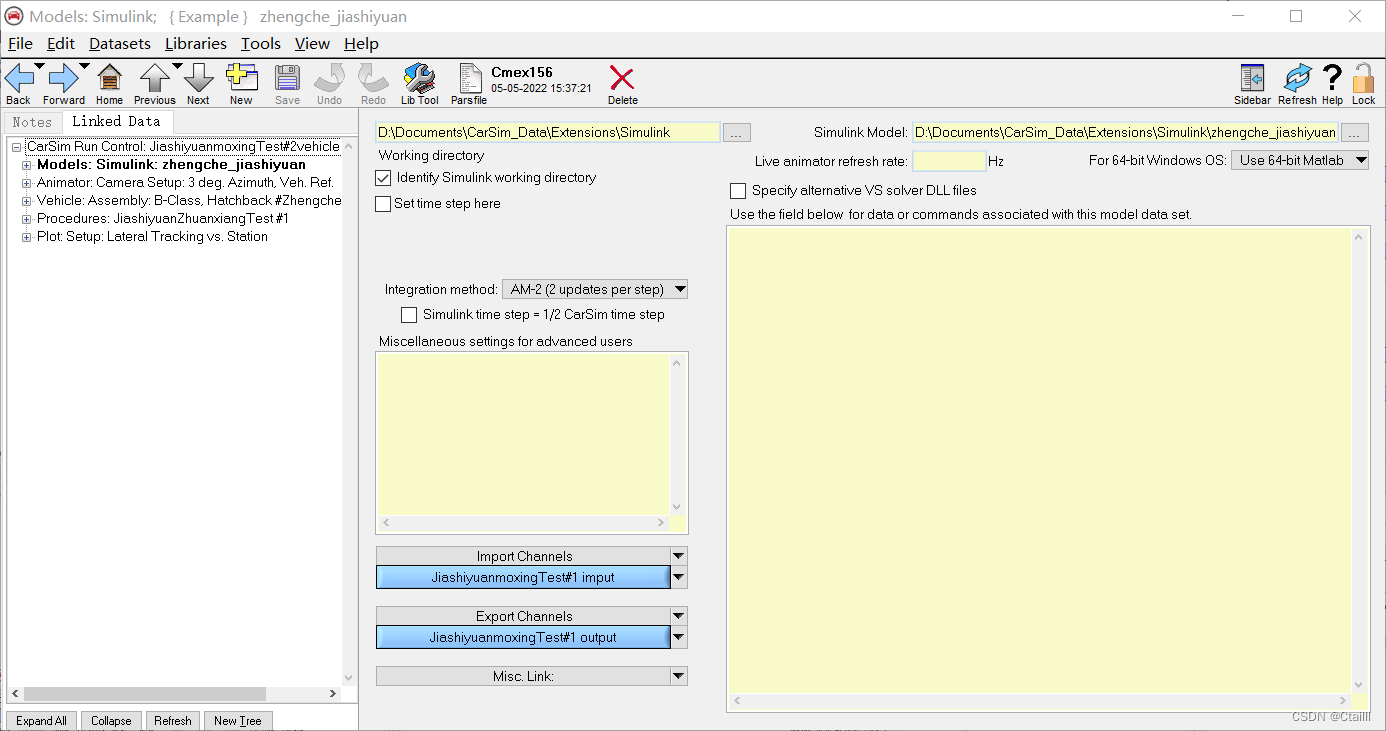Click the CarSim application icon in title bar
The image size is (1386, 731).
coord(14,16)
